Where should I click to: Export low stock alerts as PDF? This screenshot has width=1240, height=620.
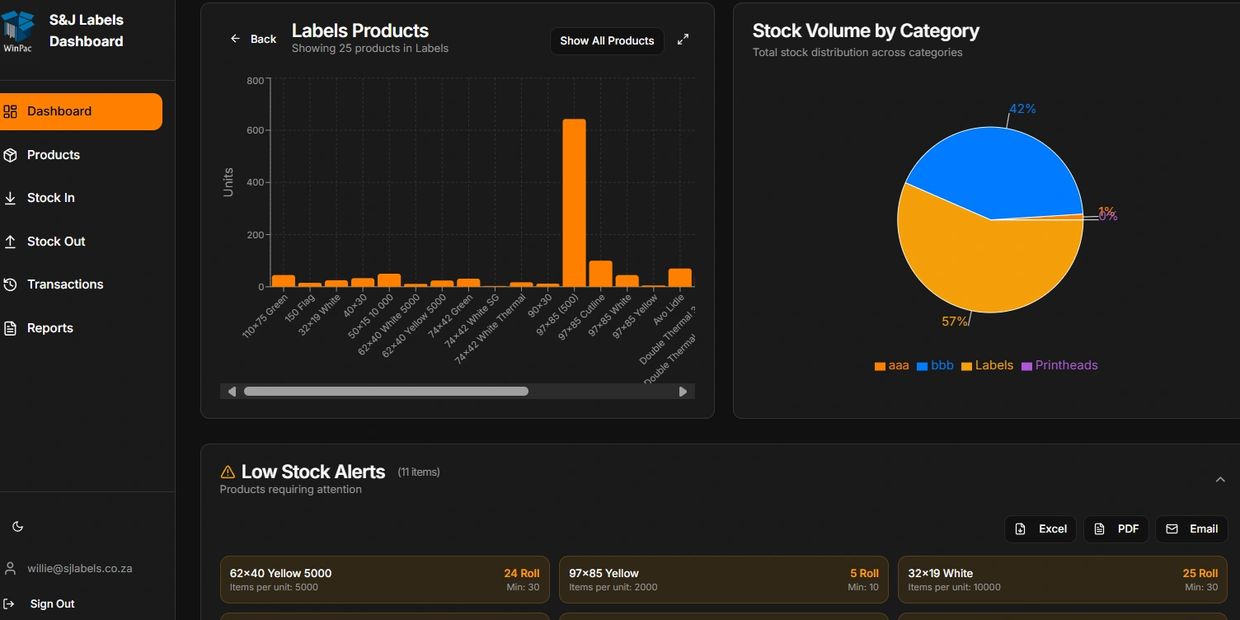click(x=1117, y=529)
